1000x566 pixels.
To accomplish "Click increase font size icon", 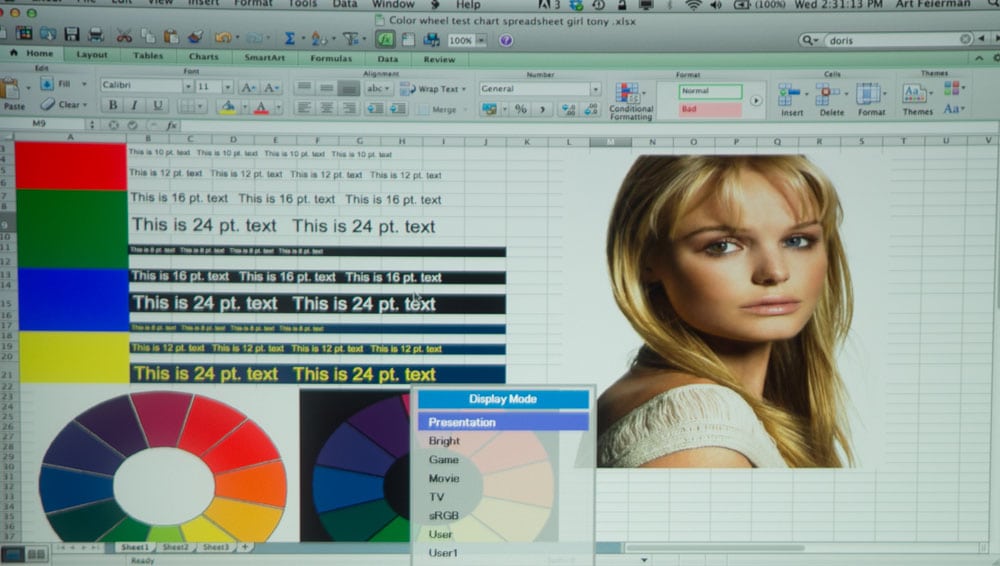I will coord(249,87).
